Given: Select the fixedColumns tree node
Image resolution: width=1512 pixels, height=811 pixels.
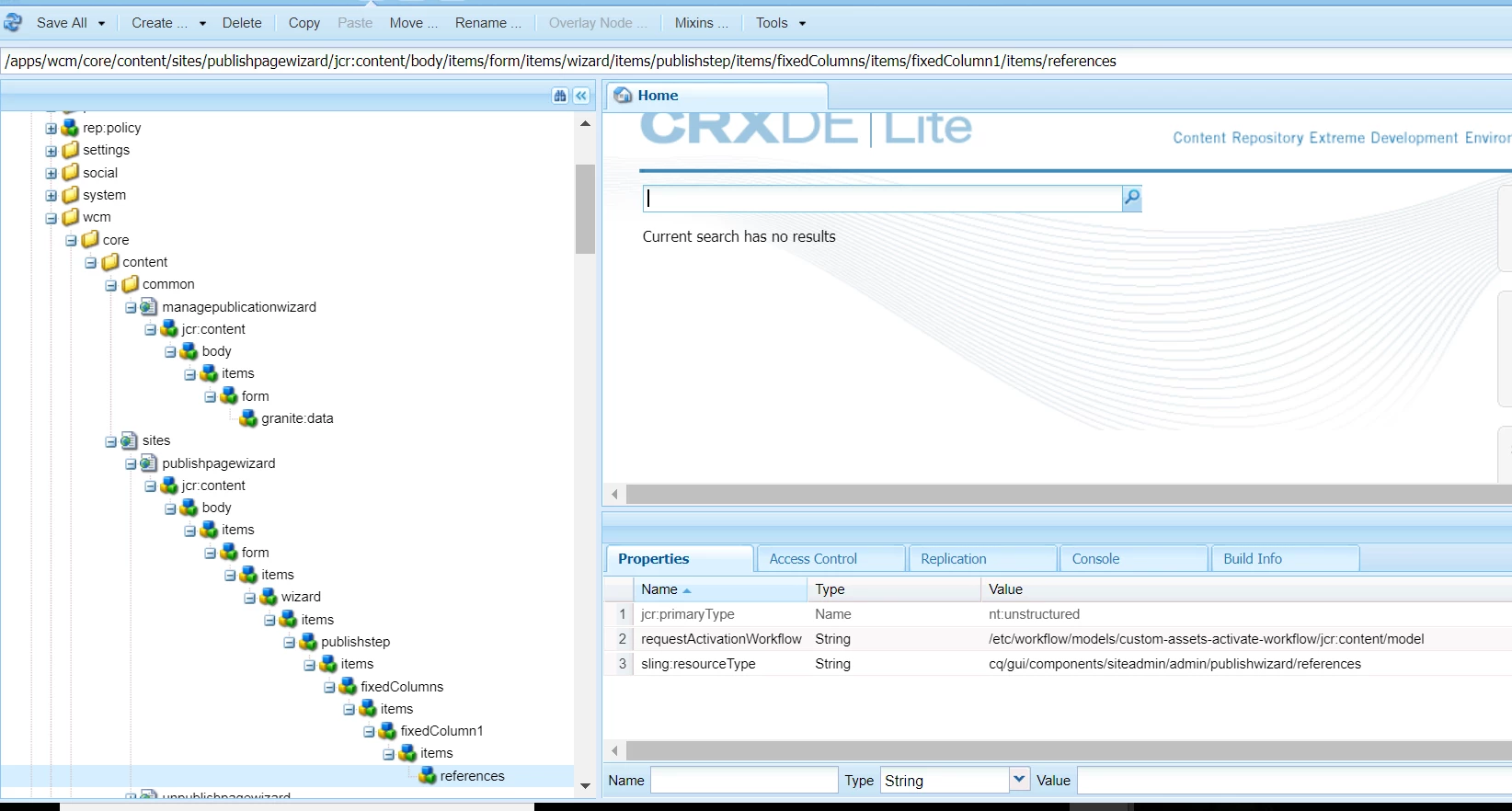Looking at the screenshot, I should point(402,687).
